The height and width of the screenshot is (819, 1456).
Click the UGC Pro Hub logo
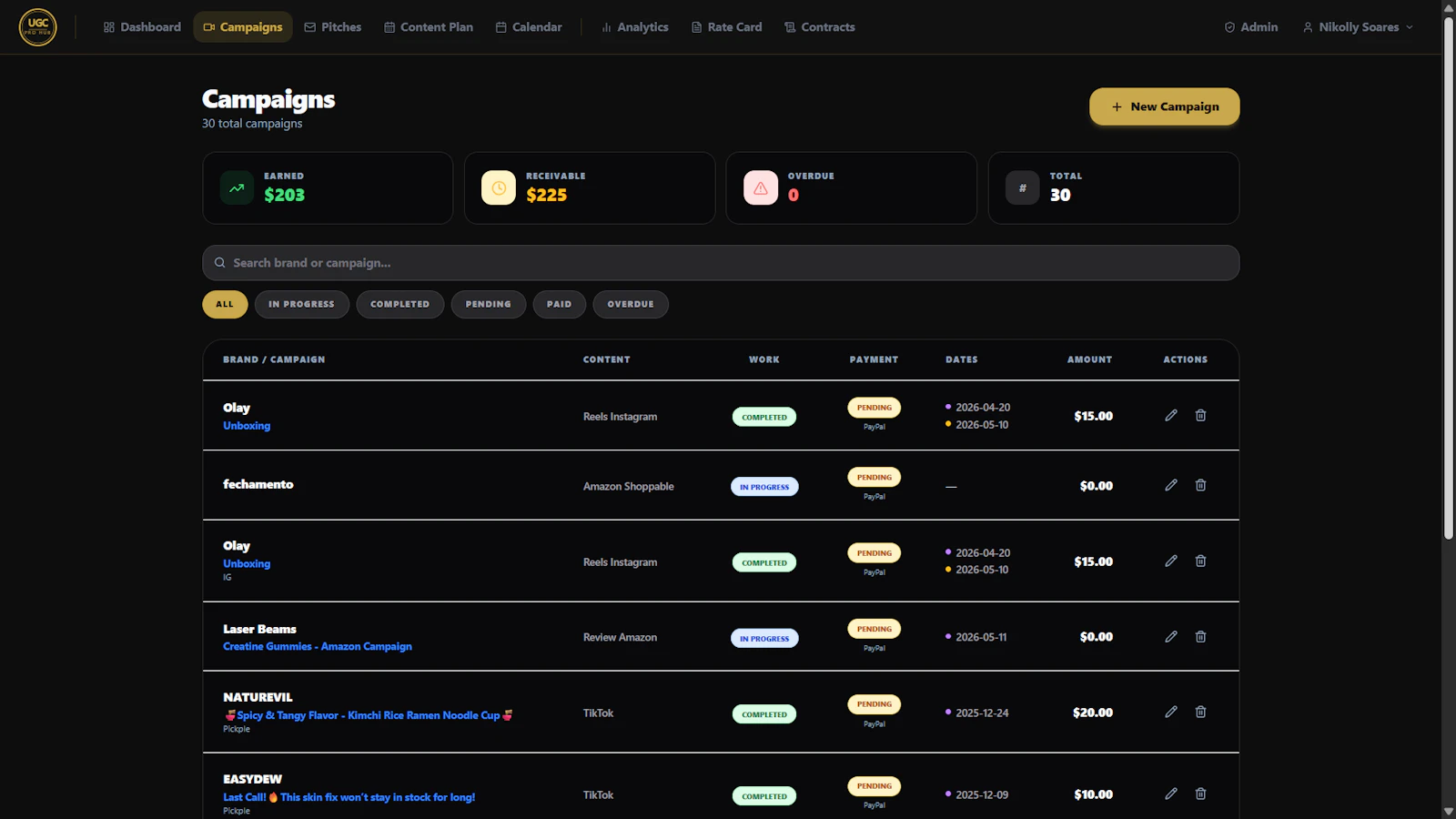click(37, 26)
